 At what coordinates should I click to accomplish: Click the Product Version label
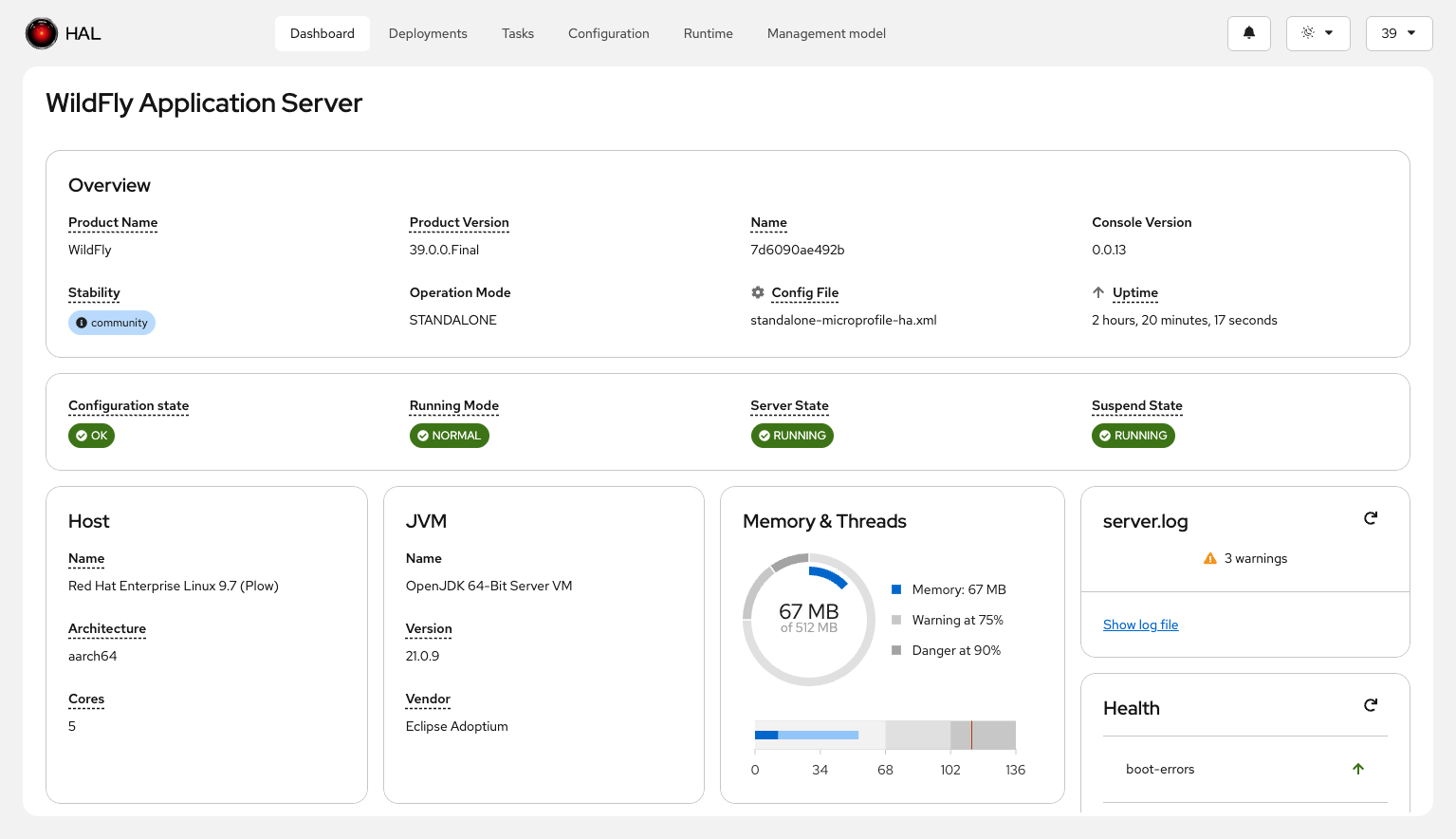(459, 222)
